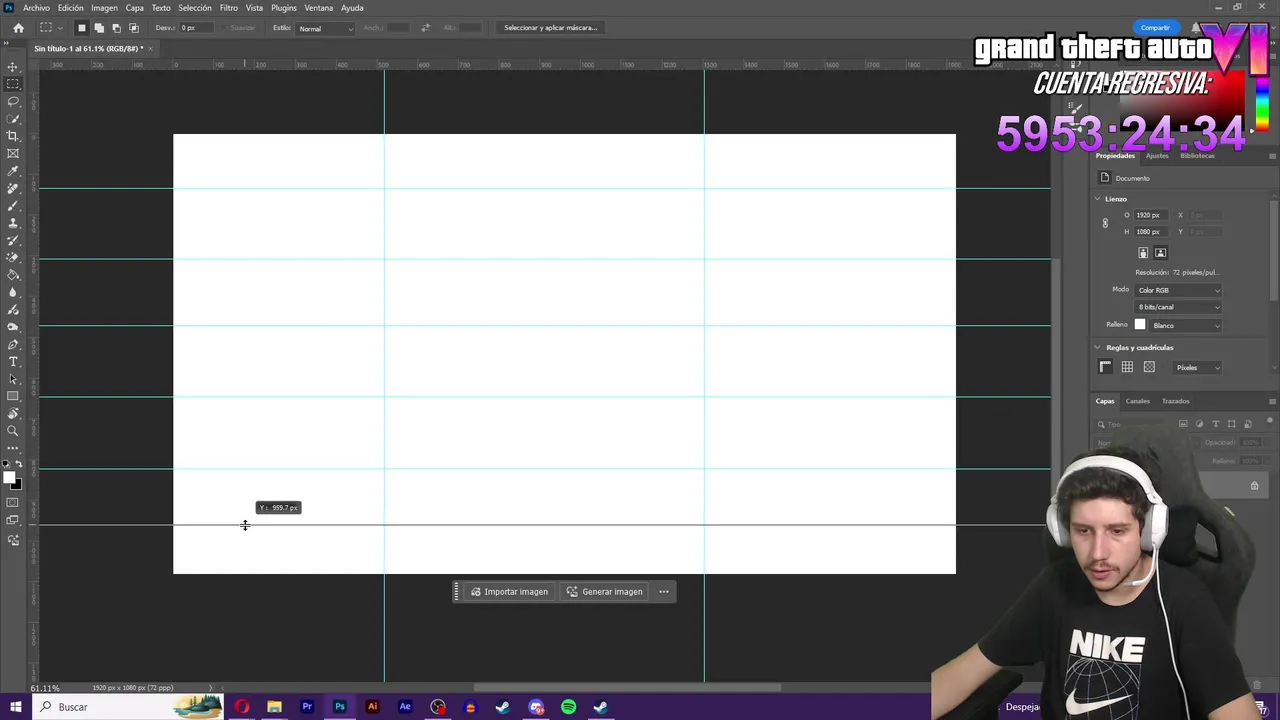Viewport: 1280px width, 720px height.
Task: Choose New selection mode
Action: point(82,28)
